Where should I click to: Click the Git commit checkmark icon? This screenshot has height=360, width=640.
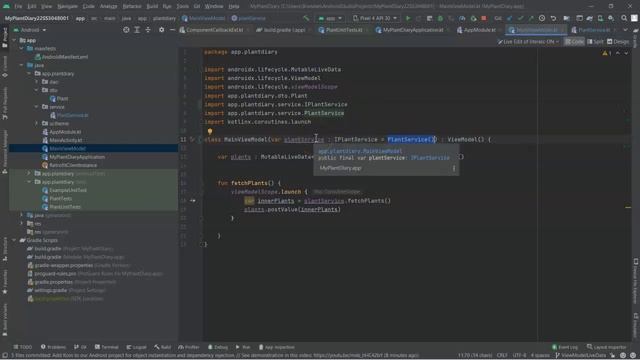[x=520, y=18]
